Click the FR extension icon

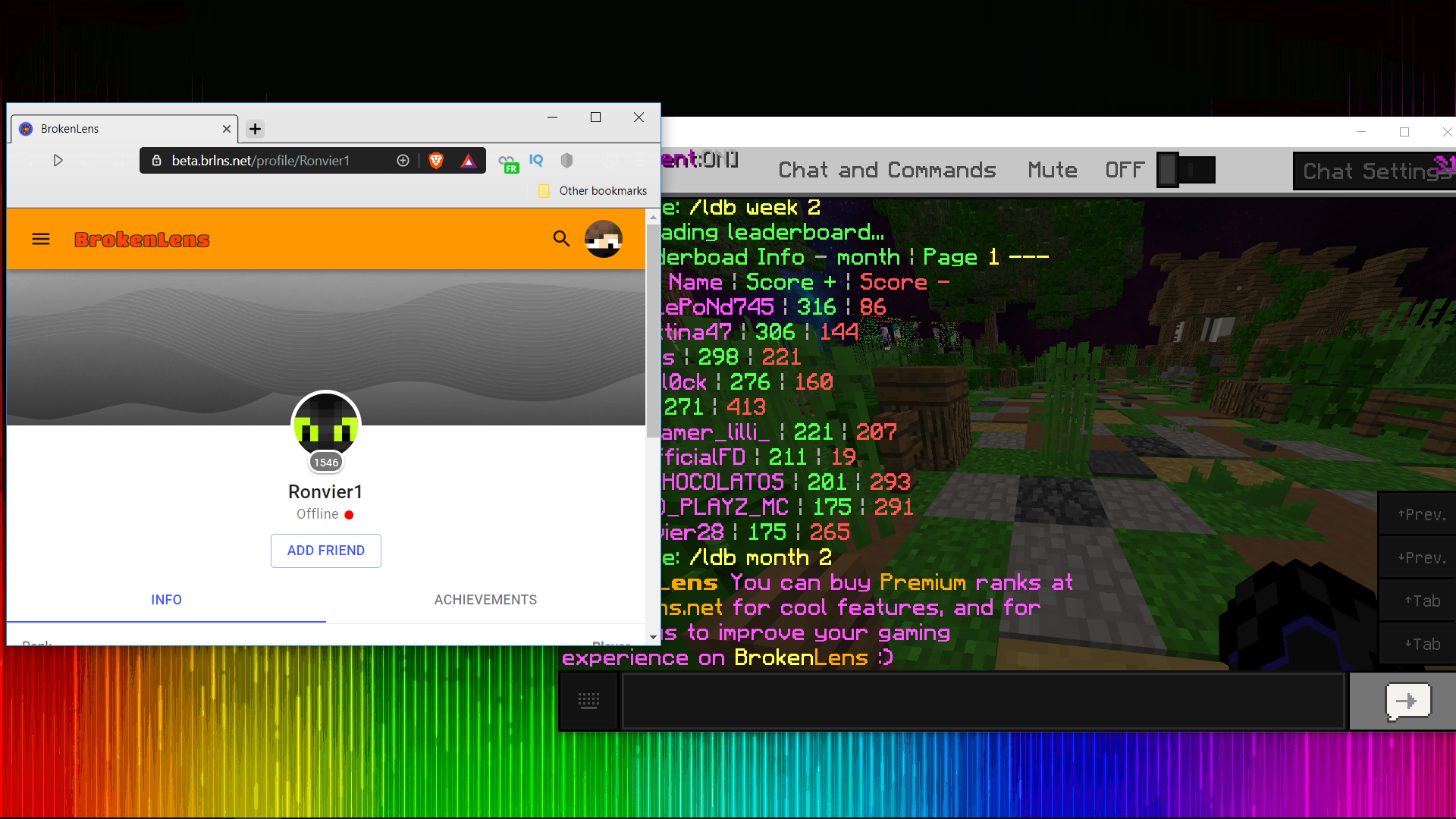pos(508,163)
